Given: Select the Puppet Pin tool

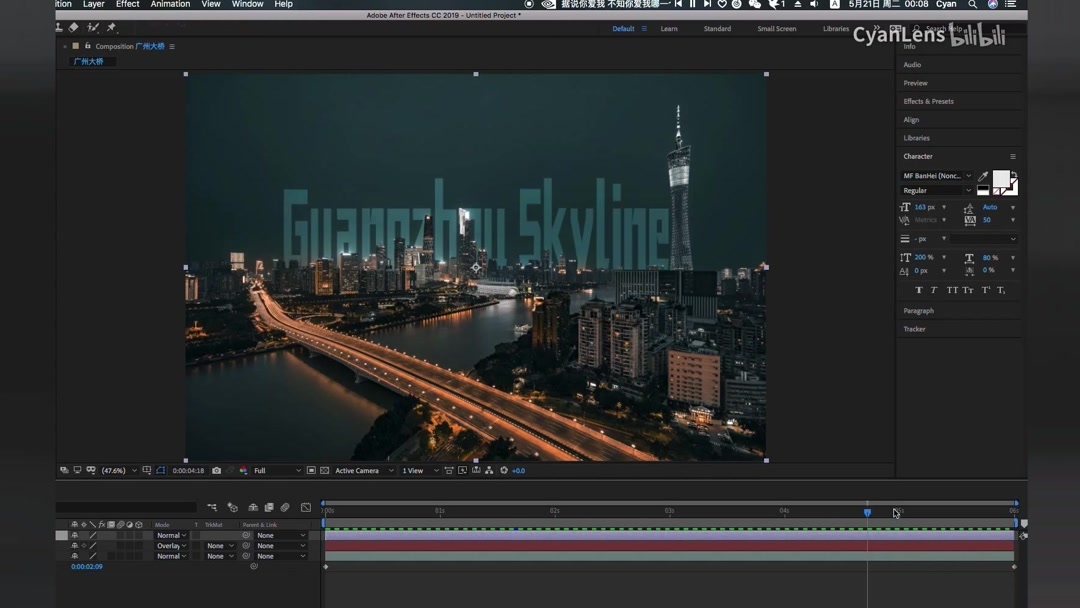Looking at the screenshot, I should 110,27.
